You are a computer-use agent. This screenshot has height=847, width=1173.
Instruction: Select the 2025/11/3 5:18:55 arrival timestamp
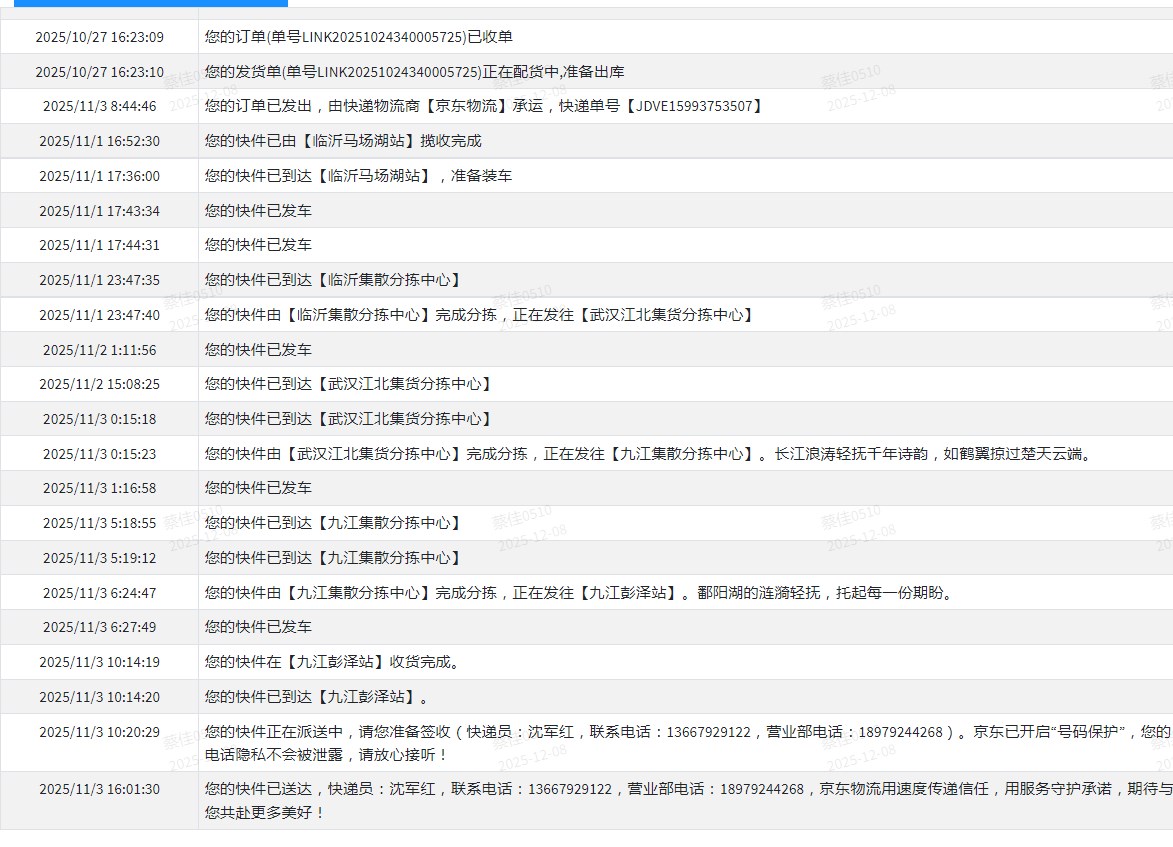coord(99,523)
